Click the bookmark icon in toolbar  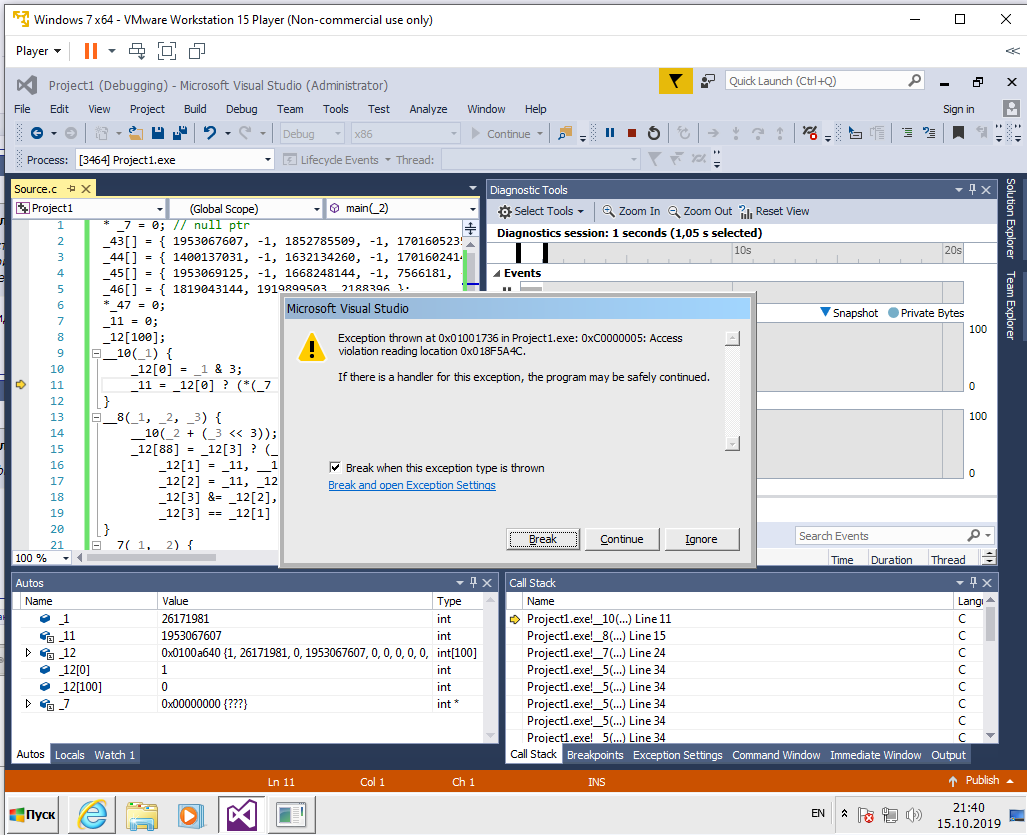[958, 133]
